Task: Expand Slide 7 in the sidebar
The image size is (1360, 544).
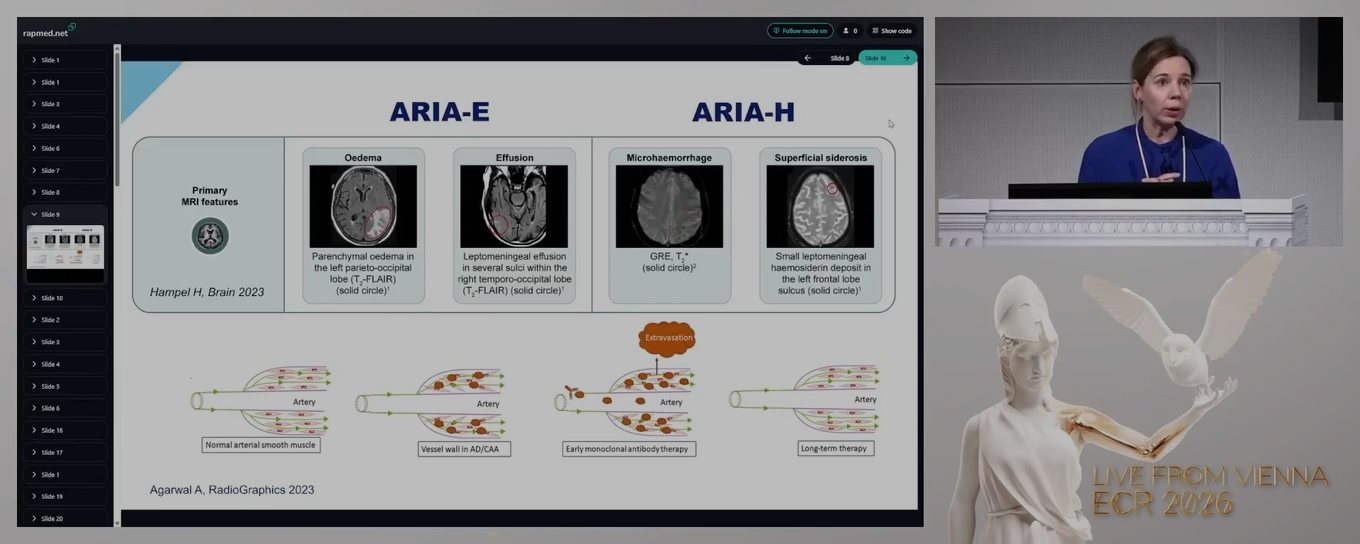Action: (34, 170)
